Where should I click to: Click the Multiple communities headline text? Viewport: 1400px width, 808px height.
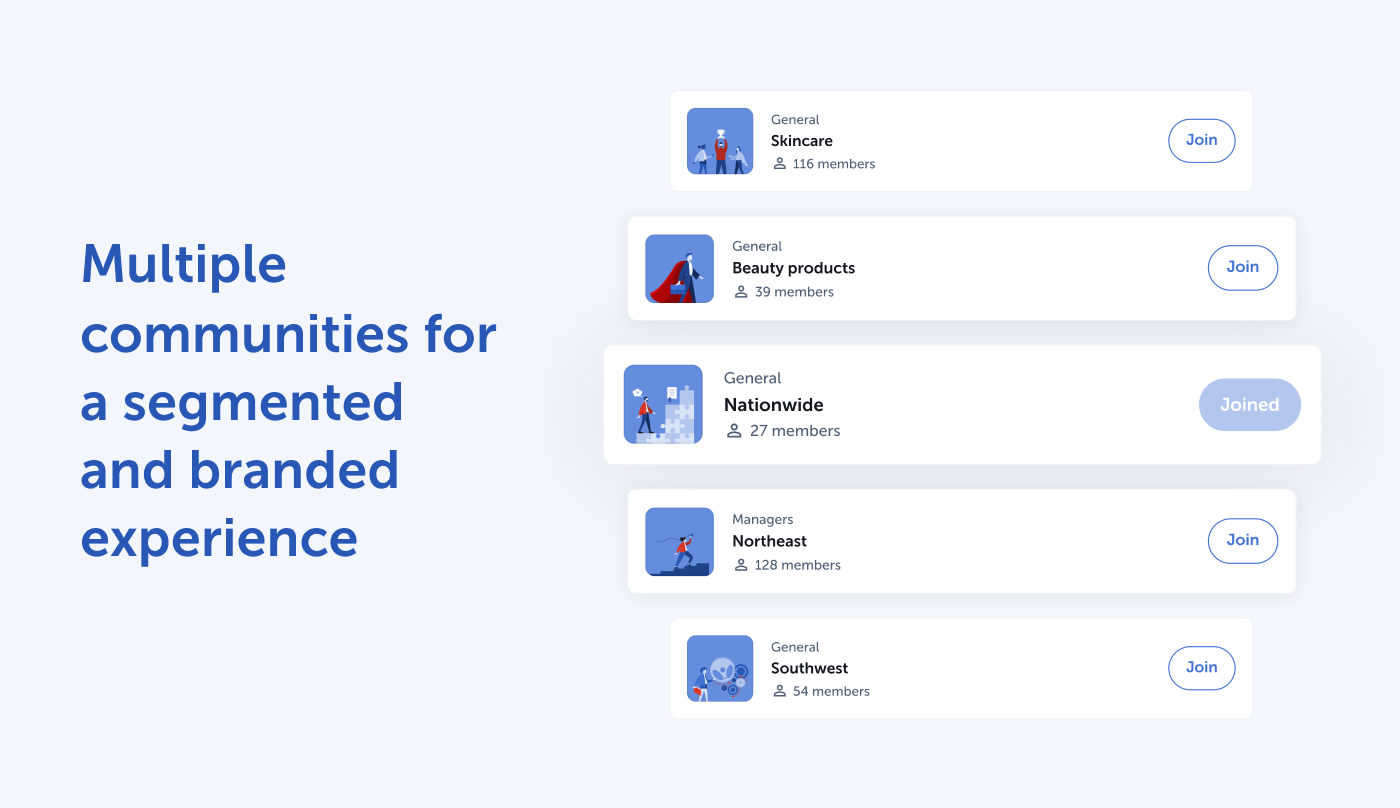click(288, 401)
